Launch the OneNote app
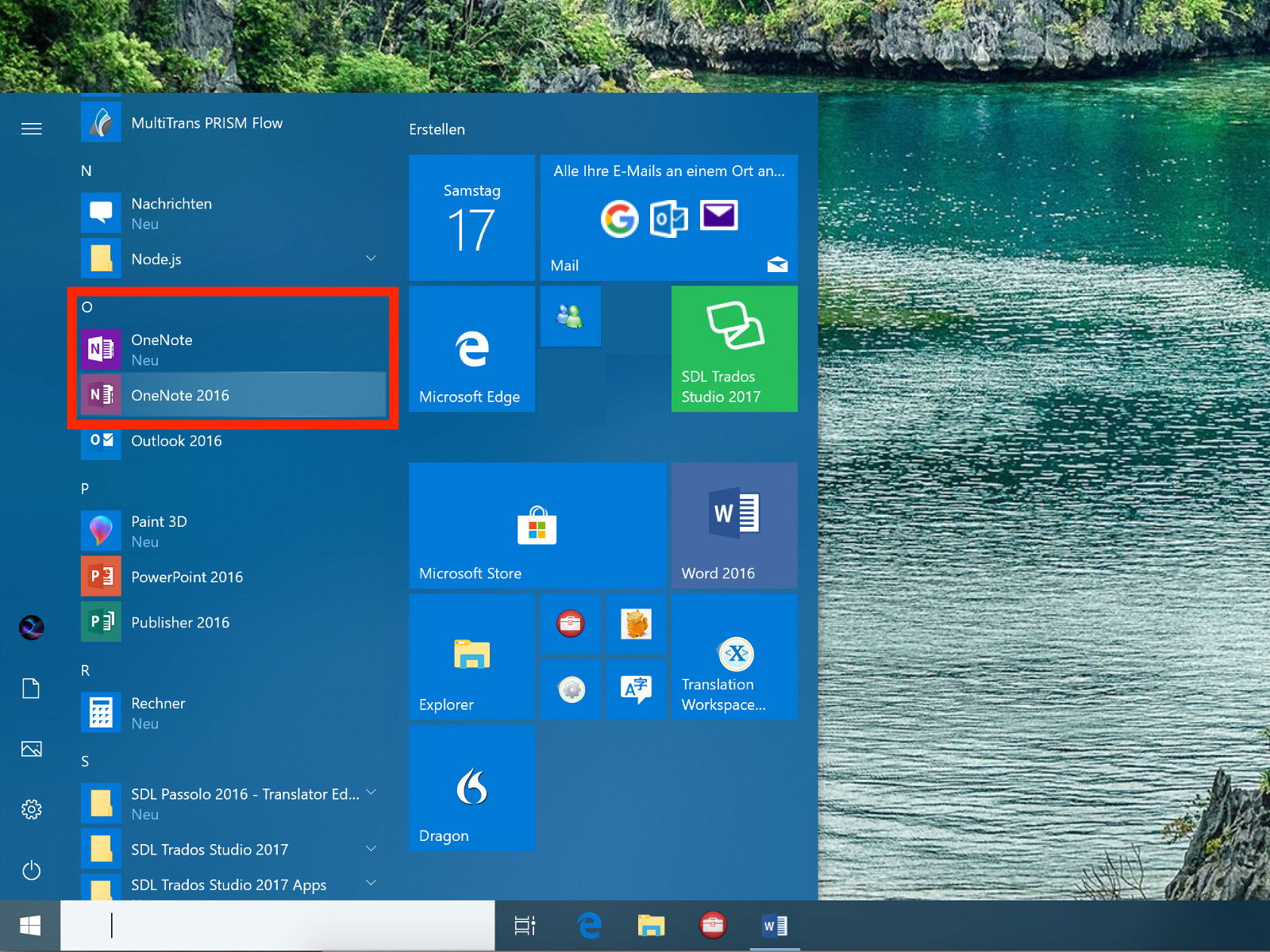The width and height of the screenshot is (1270, 952). [x=233, y=349]
